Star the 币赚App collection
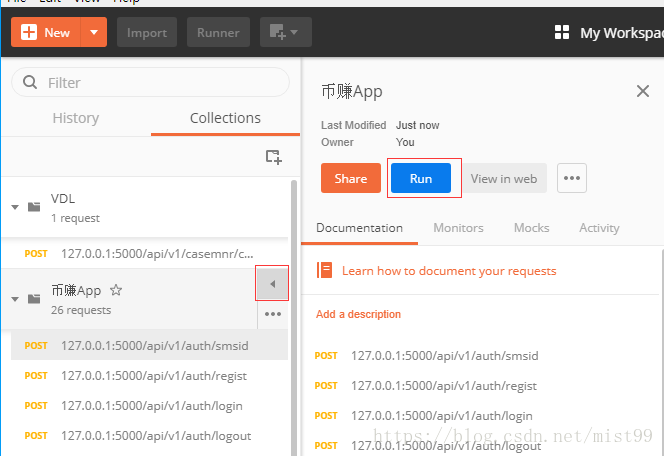The height and width of the screenshot is (456, 664). pos(116,290)
